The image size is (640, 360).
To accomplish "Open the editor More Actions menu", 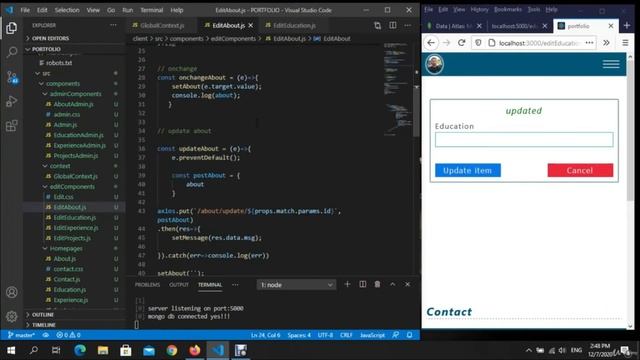I will 407,25.
